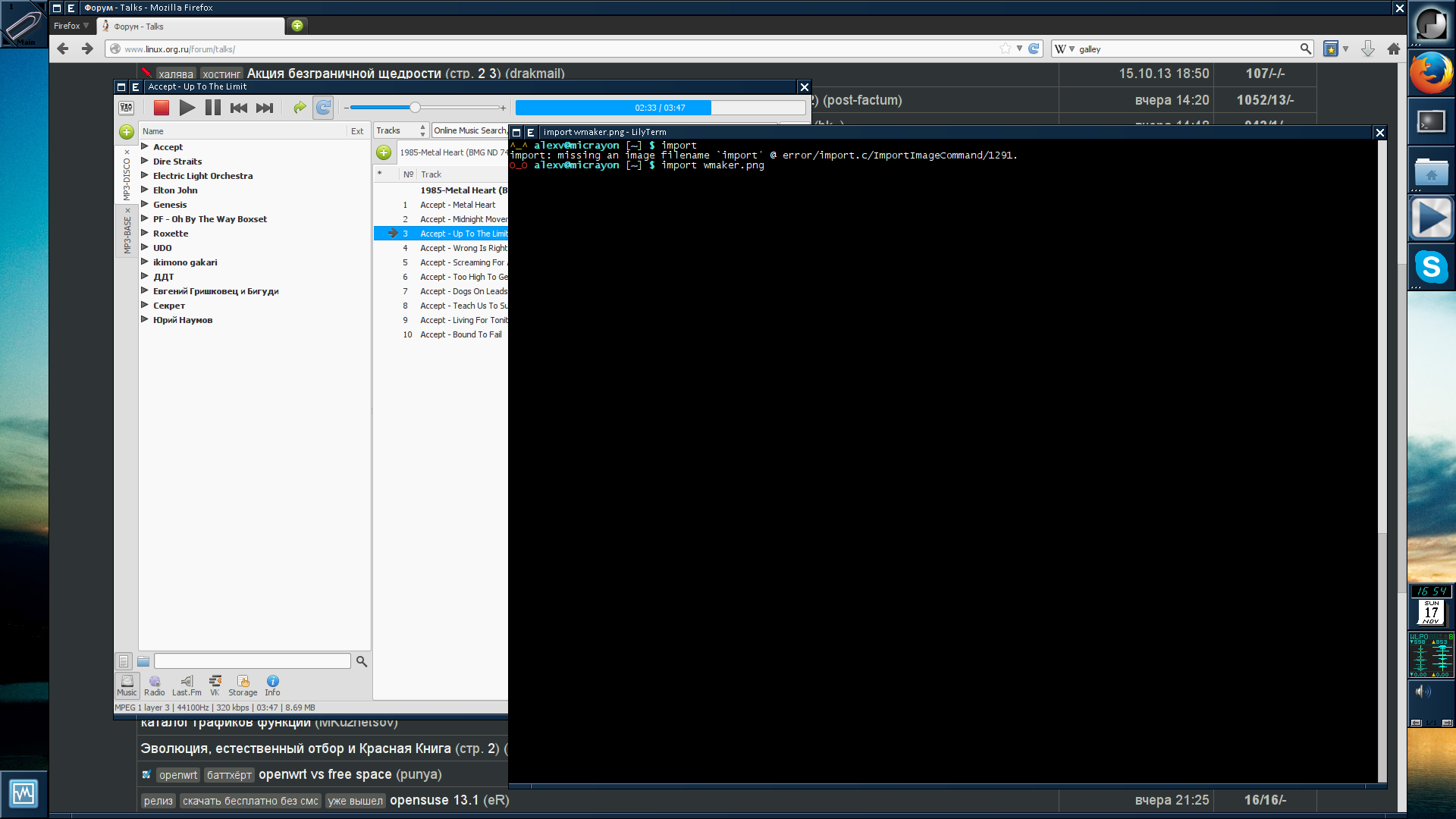Screen dimensions: 1456x819
Task: Expand the UDO folder
Action: 145,247
